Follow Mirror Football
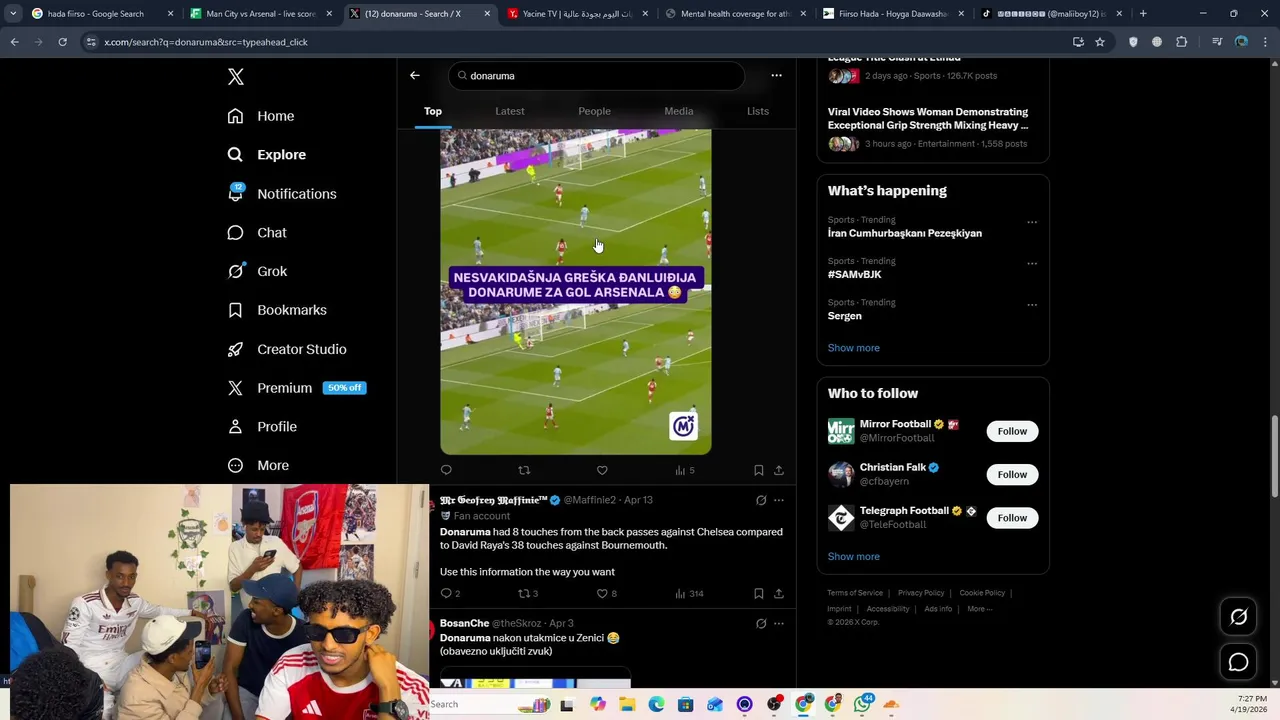 point(1012,431)
